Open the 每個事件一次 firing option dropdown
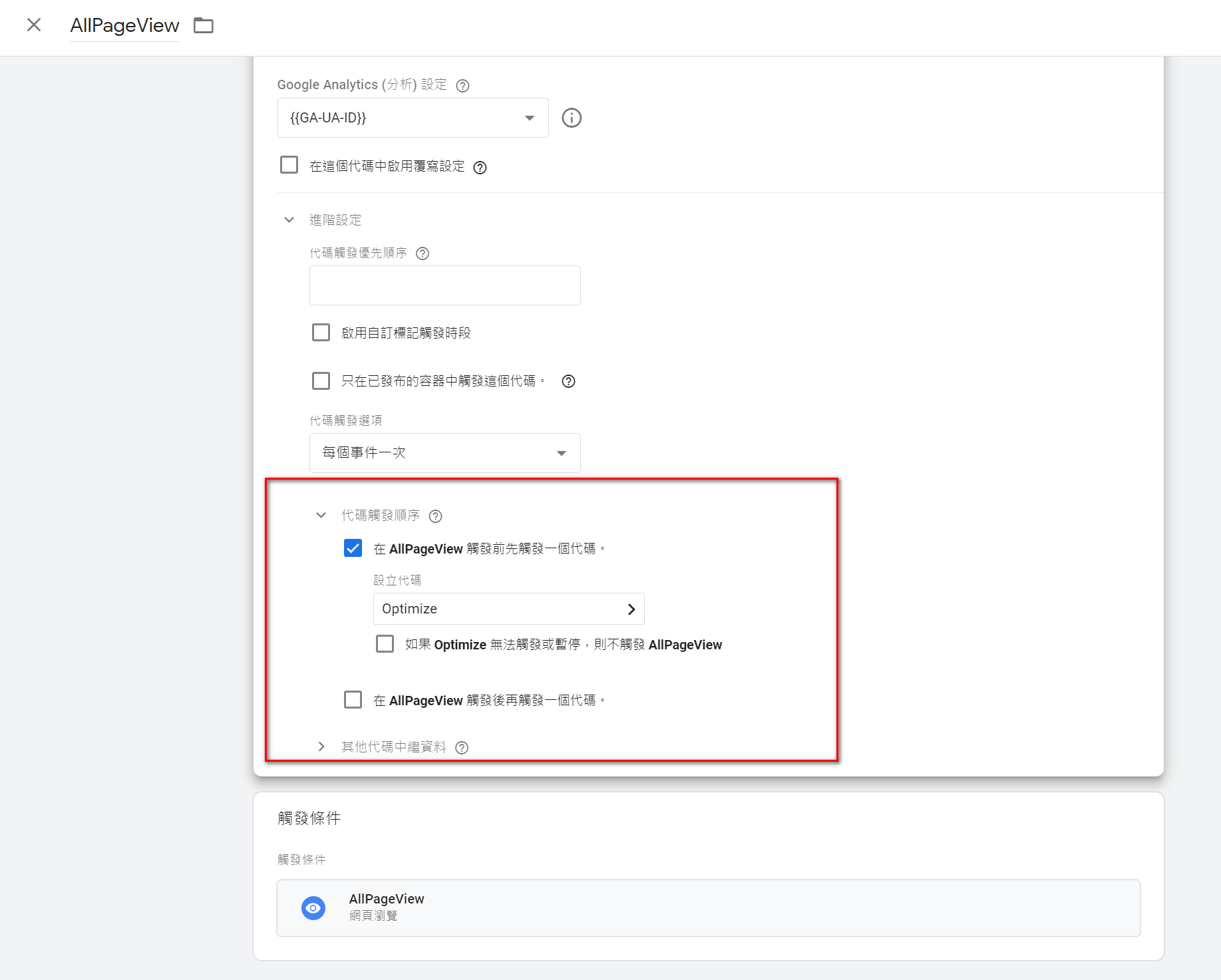The width and height of the screenshot is (1221, 980). 444,453
